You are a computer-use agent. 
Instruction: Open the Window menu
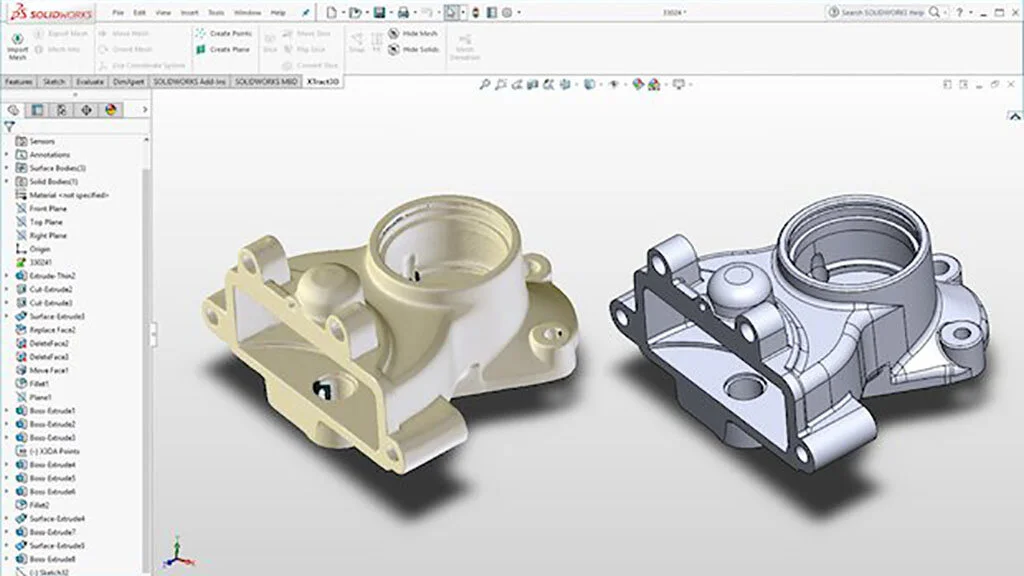click(247, 12)
